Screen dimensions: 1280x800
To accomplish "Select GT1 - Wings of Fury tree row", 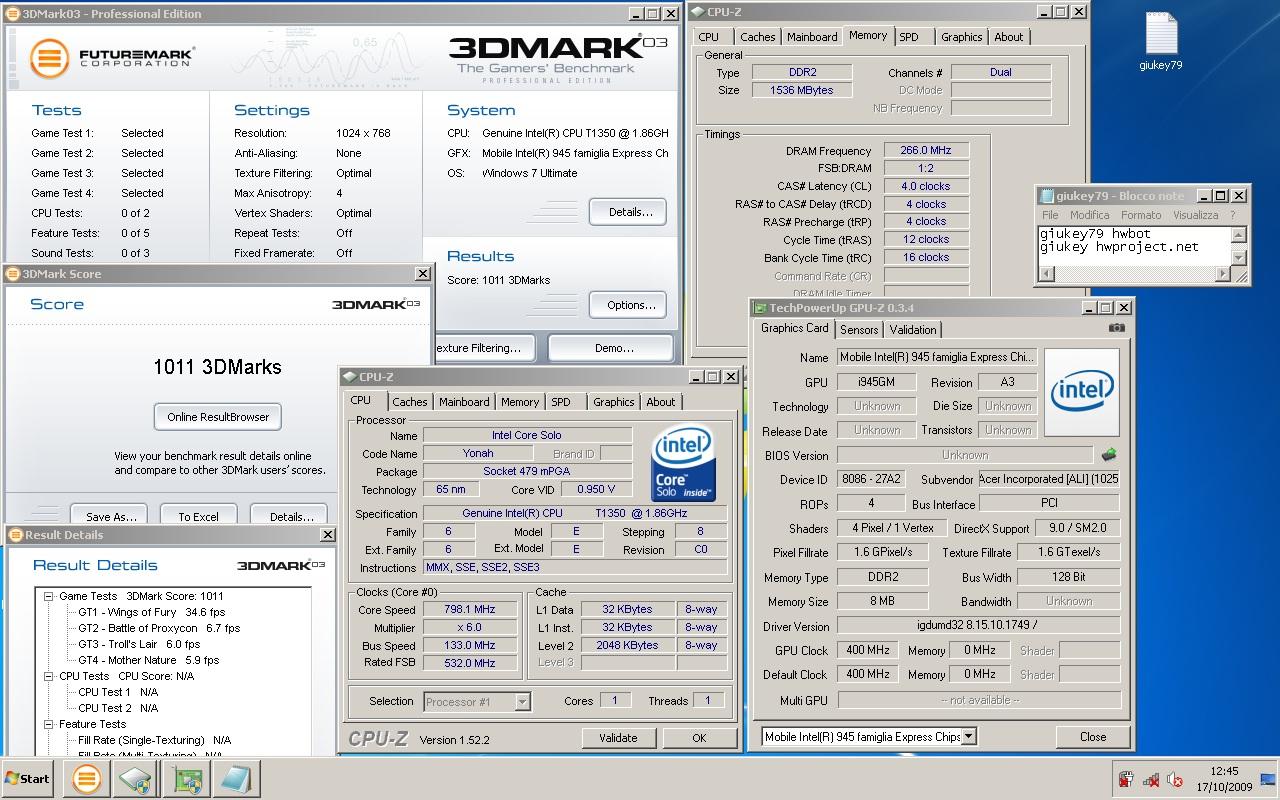I will [152, 612].
